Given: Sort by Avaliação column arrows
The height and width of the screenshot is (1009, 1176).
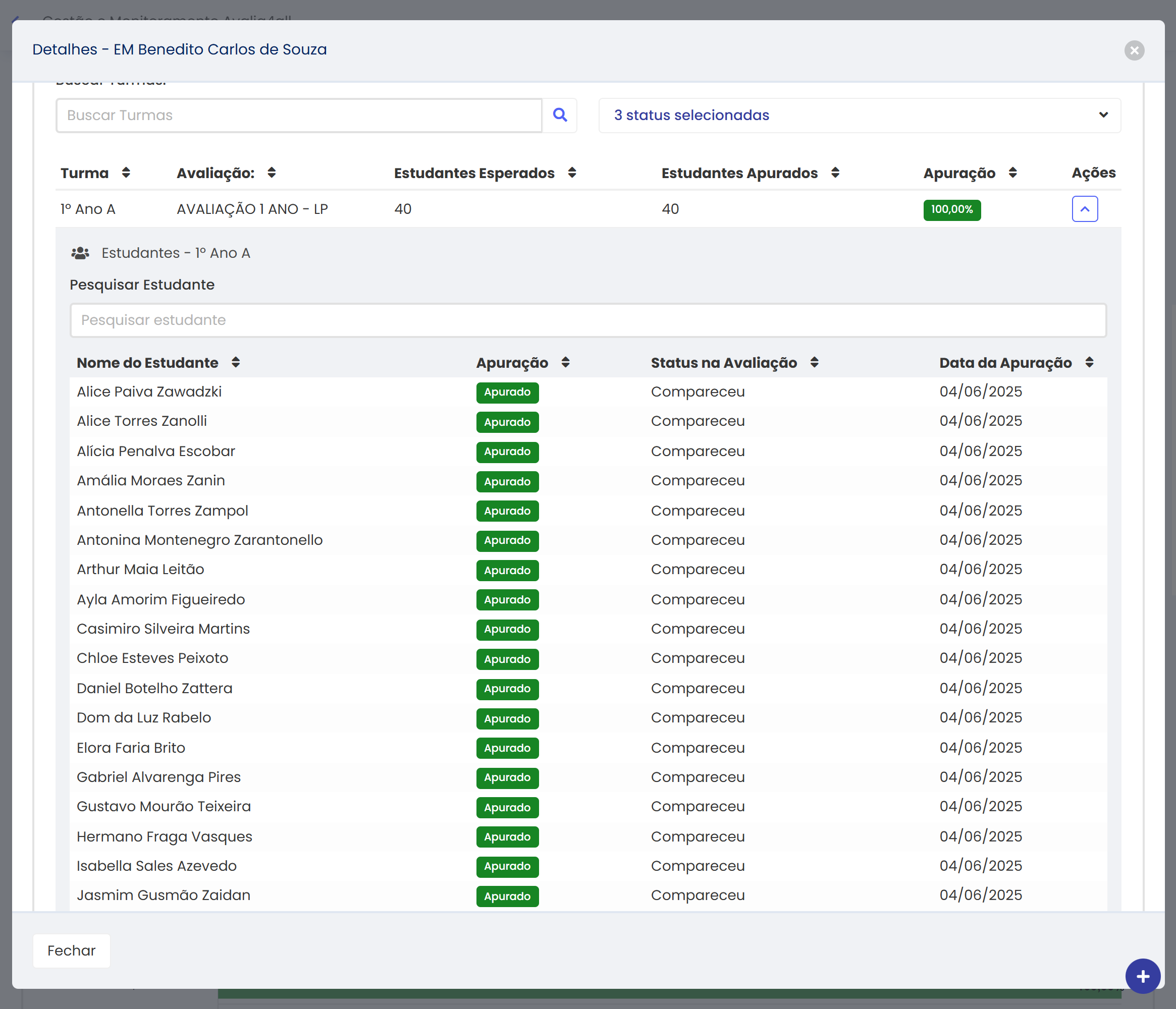Looking at the screenshot, I should tap(272, 173).
